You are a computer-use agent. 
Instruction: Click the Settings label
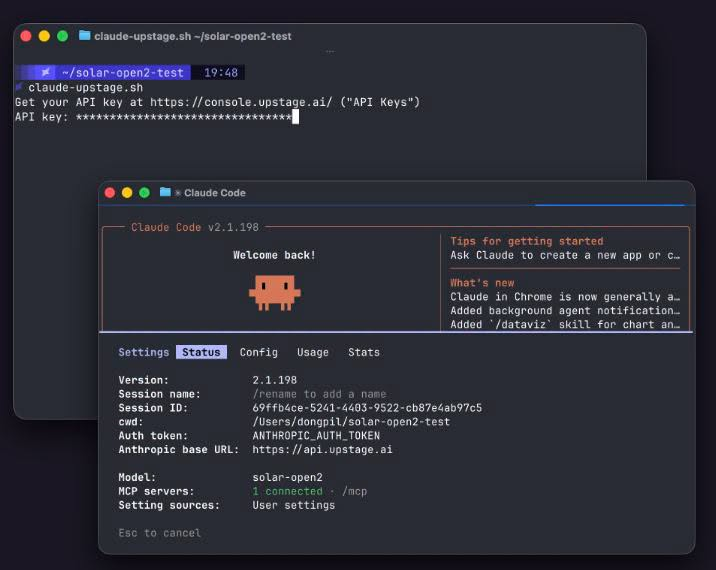coord(143,352)
